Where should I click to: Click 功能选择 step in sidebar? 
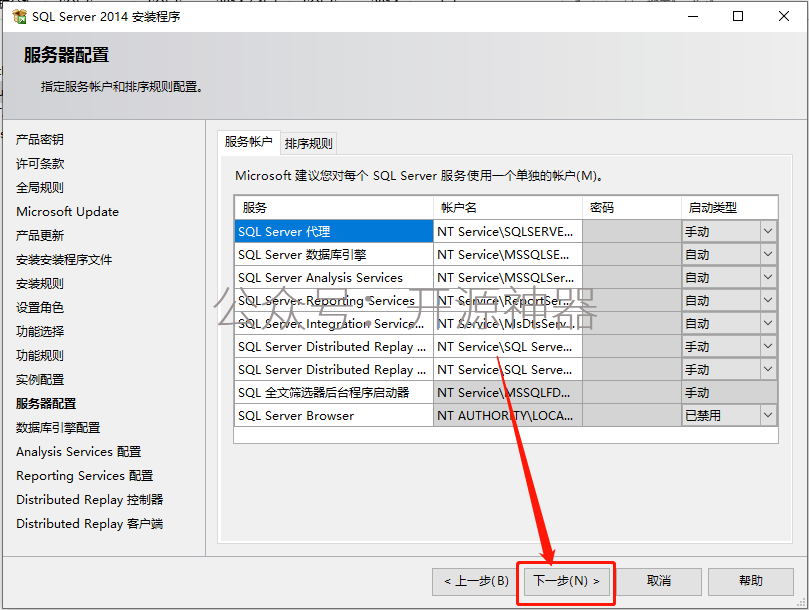pos(40,331)
